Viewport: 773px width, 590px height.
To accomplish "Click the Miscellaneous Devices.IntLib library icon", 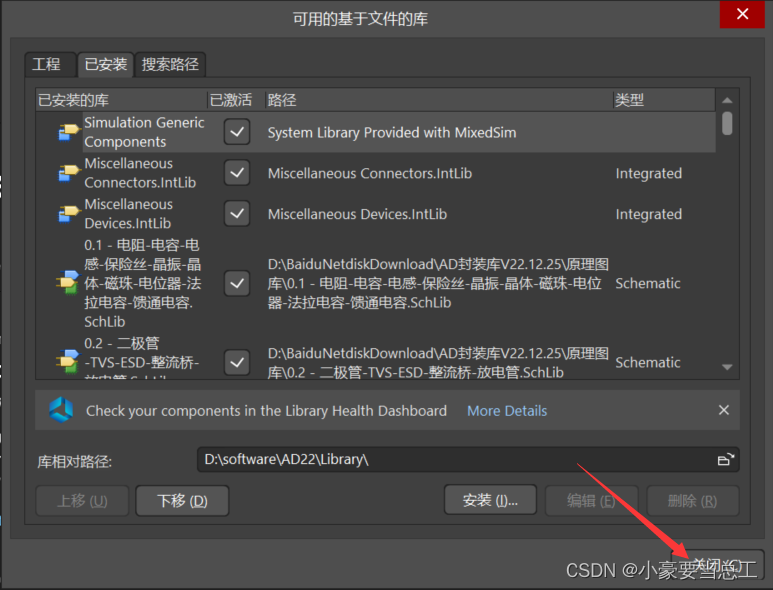I will click(68, 214).
